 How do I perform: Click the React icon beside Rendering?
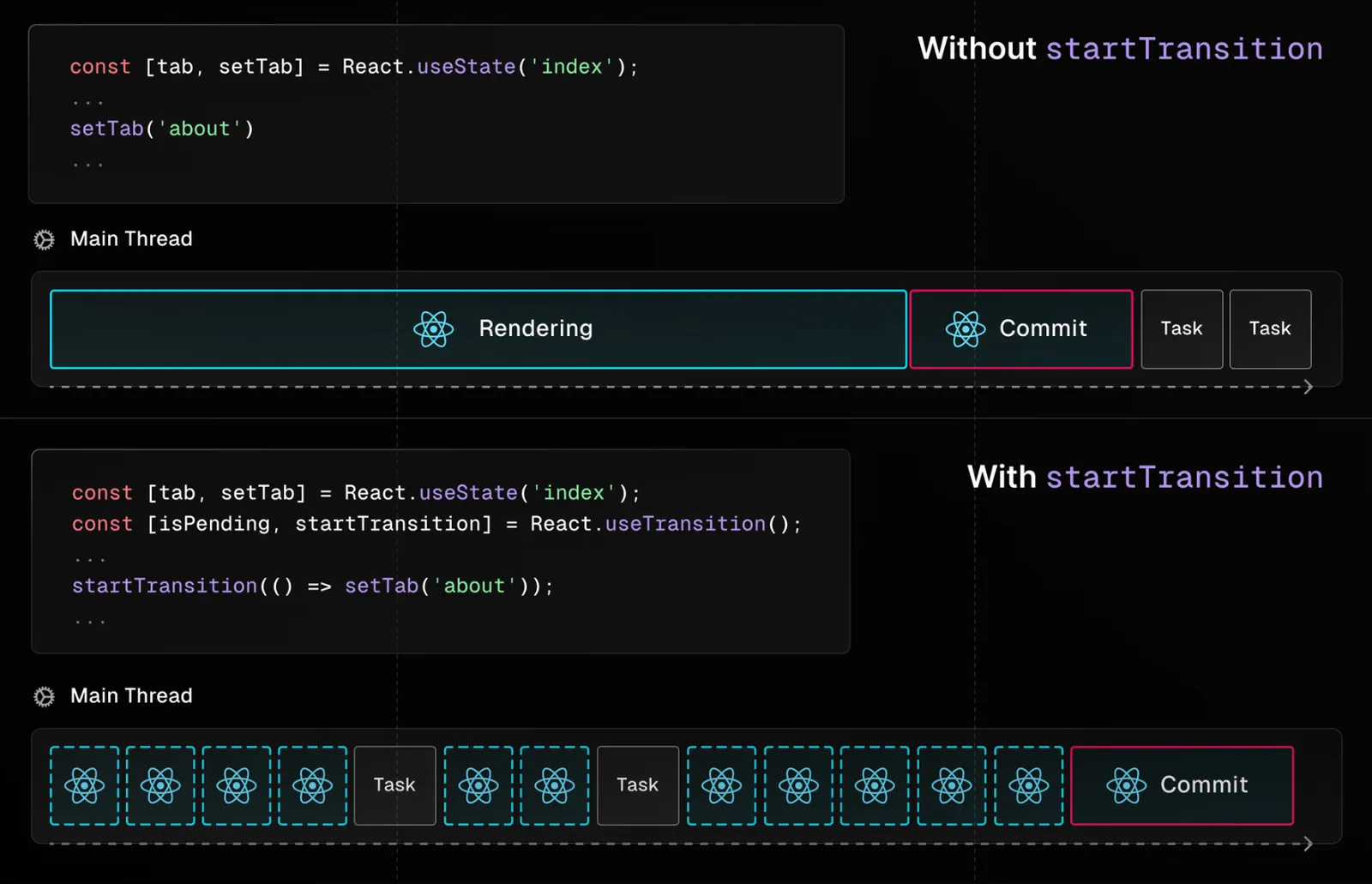click(x=433, y=328)
